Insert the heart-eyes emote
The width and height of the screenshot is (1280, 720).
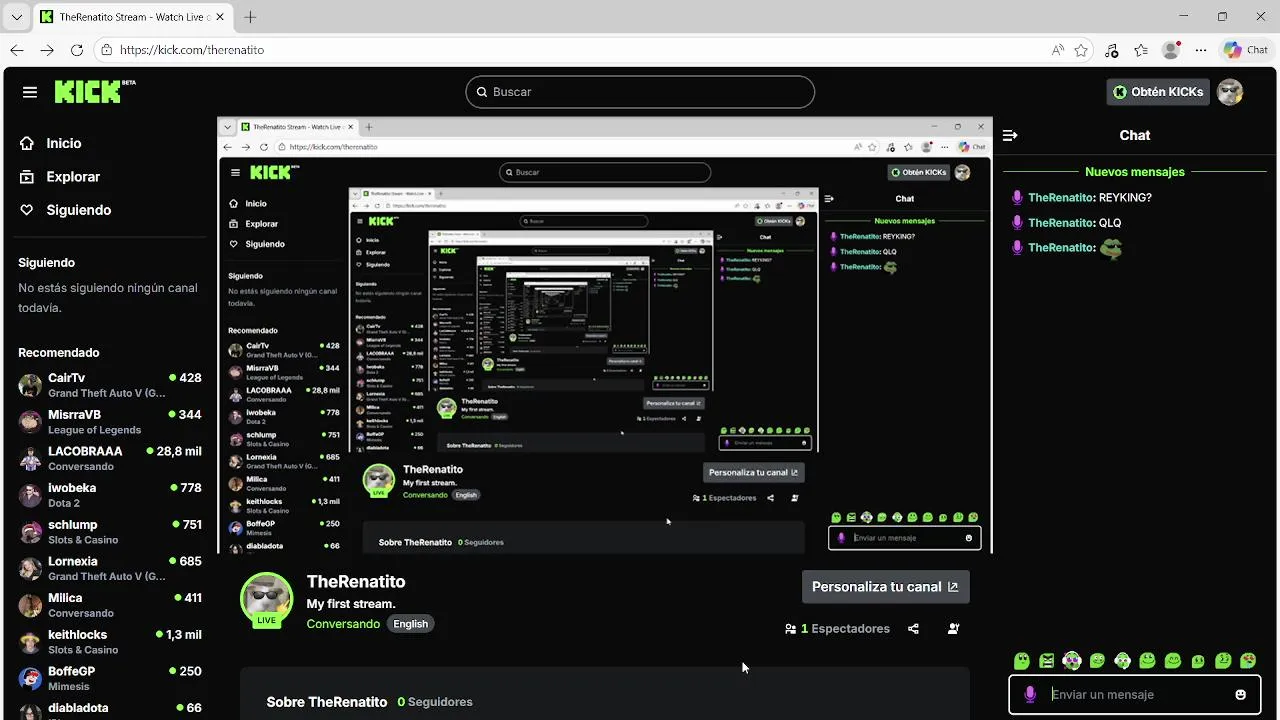[x=1248, y=661]
